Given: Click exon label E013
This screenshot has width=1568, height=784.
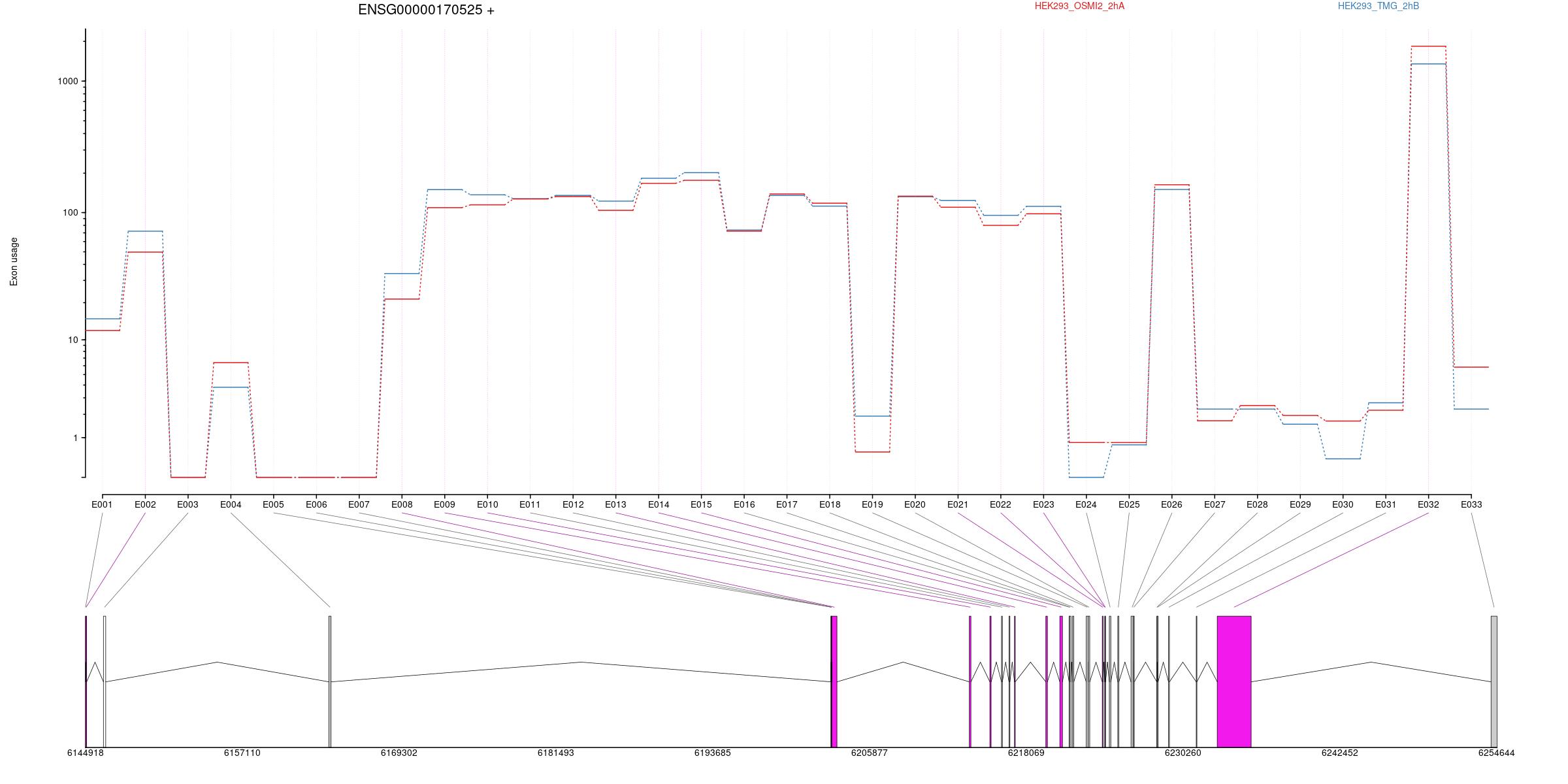Looking at the screenshot, I should pyautogui.click(x=615, y=504).
